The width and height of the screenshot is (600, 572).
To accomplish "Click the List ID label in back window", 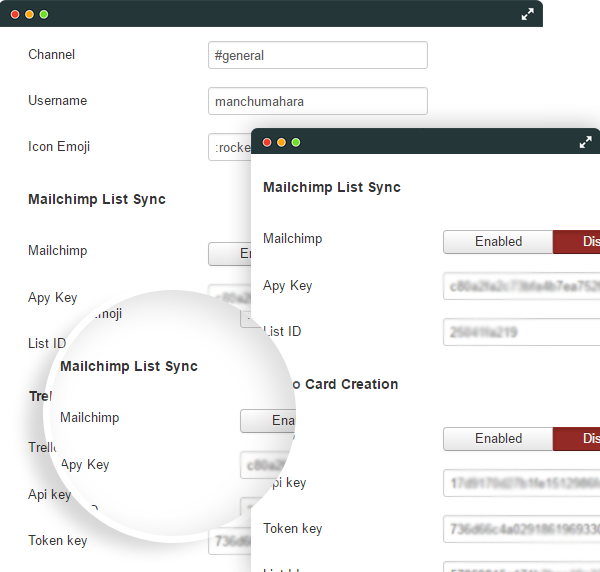I will click(47, 343).
